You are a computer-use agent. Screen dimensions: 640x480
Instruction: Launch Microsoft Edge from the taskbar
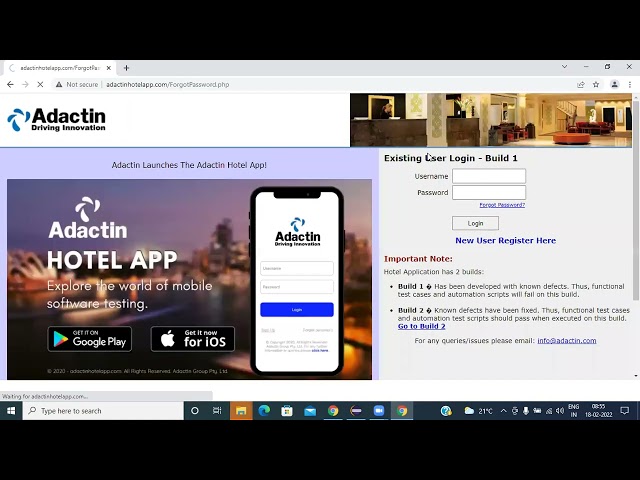tap(264, 411)
